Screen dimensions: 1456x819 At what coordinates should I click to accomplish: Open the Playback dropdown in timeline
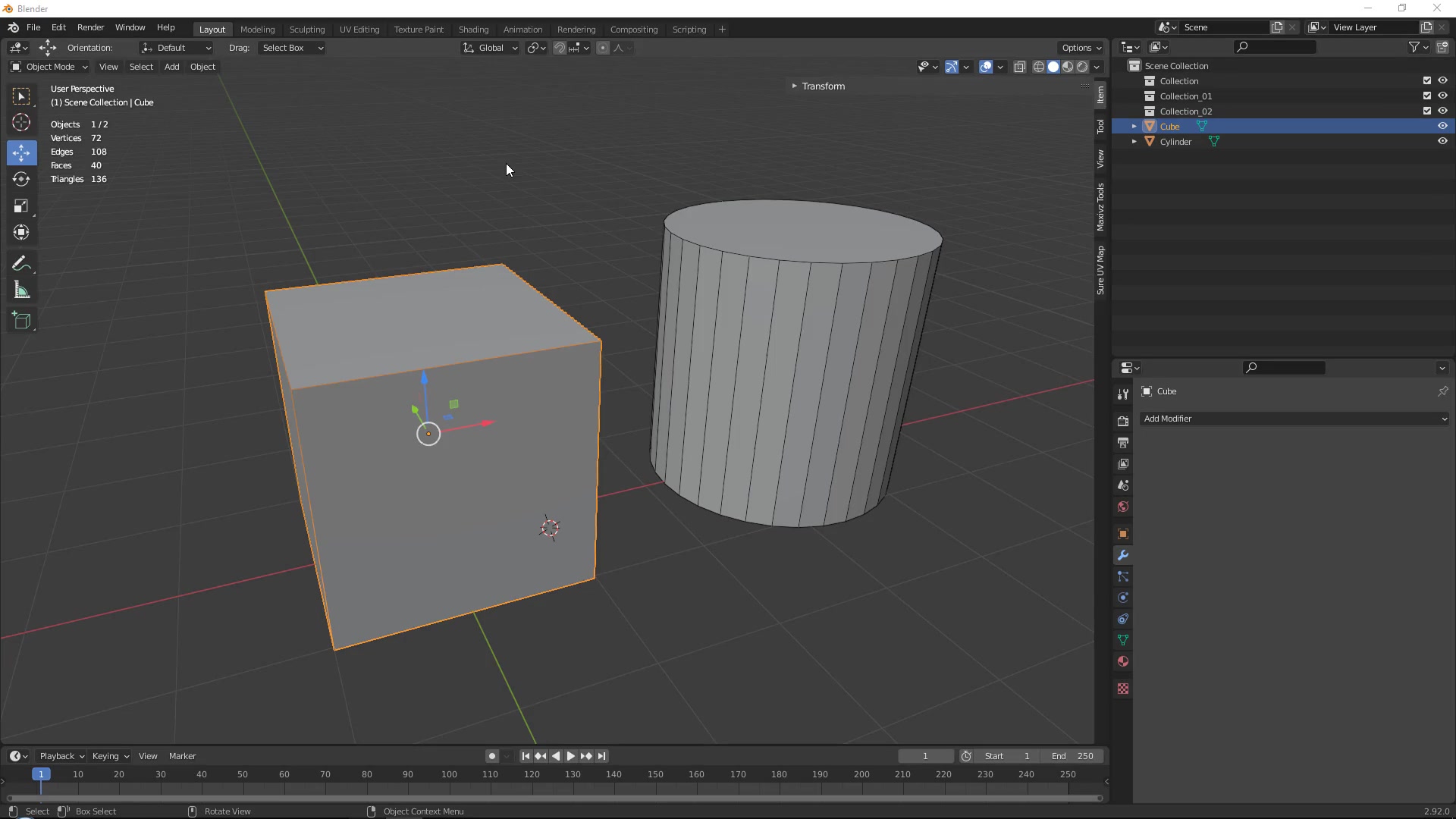(x=61, y=756)
